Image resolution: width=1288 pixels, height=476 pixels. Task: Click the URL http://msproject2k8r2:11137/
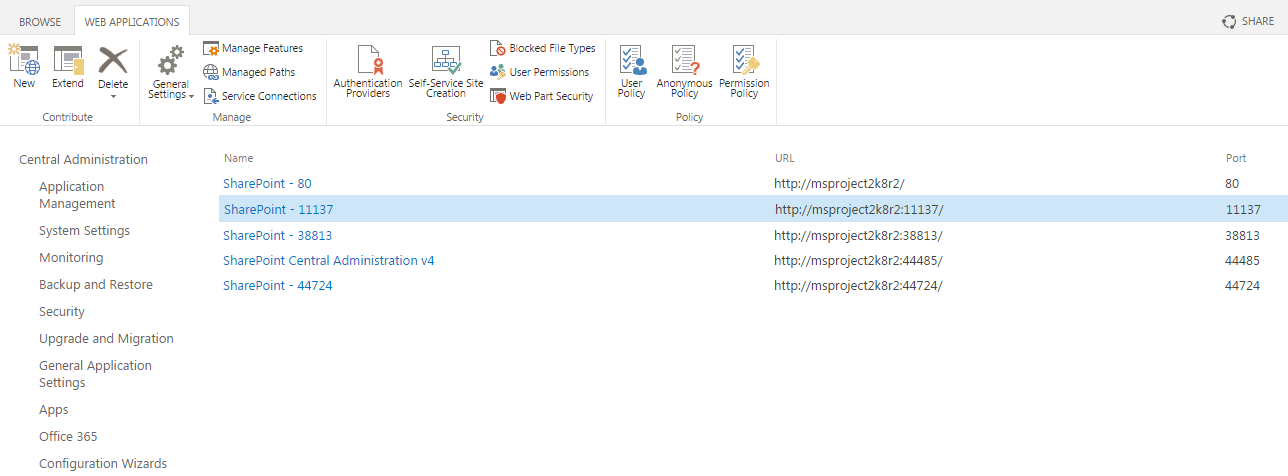pyautogui.click(x=859, y=209)
